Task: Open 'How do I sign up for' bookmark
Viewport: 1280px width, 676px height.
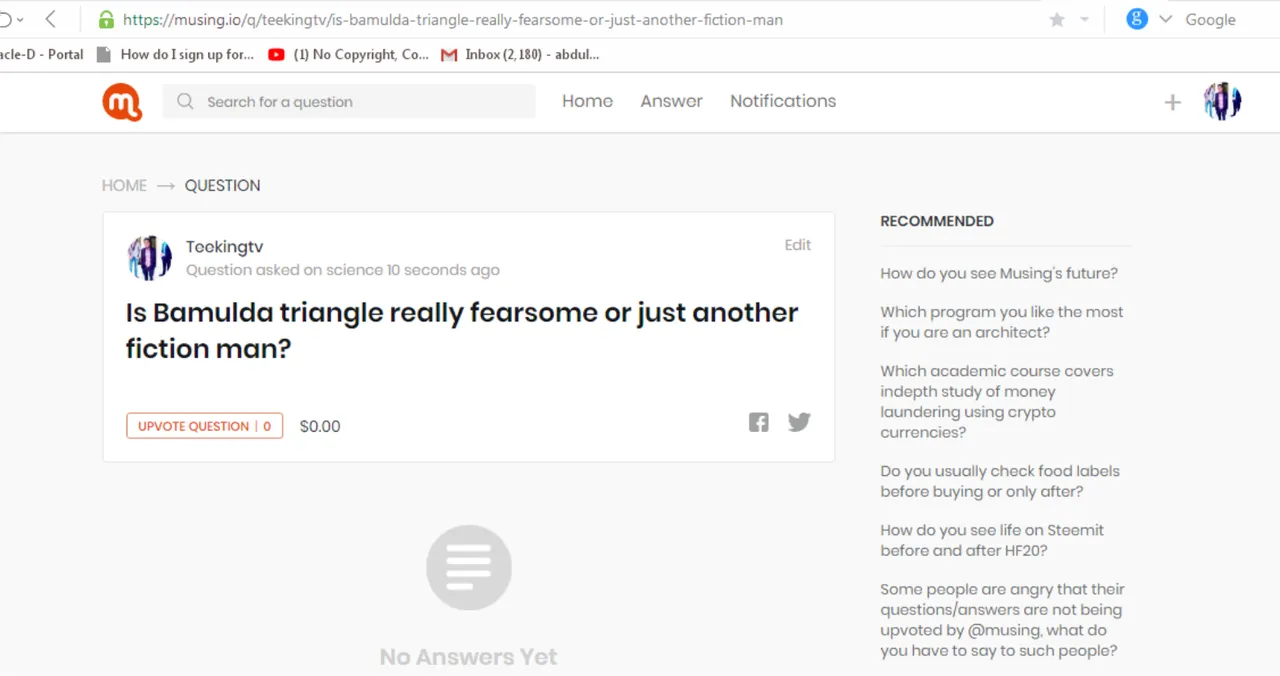Action: coord(176,54)
